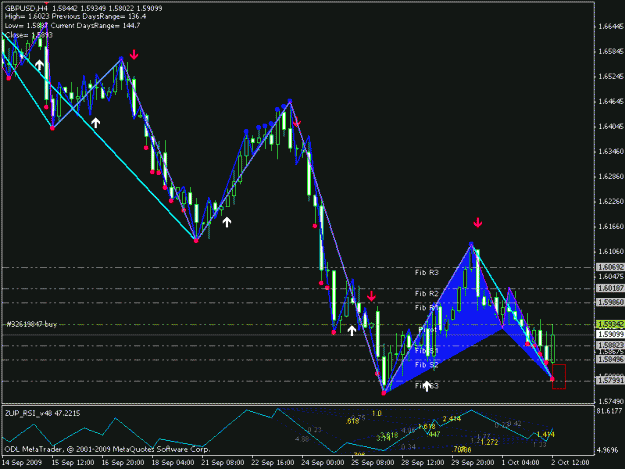Click the 1.60692 boxed price label

click(x=610, y=267)
